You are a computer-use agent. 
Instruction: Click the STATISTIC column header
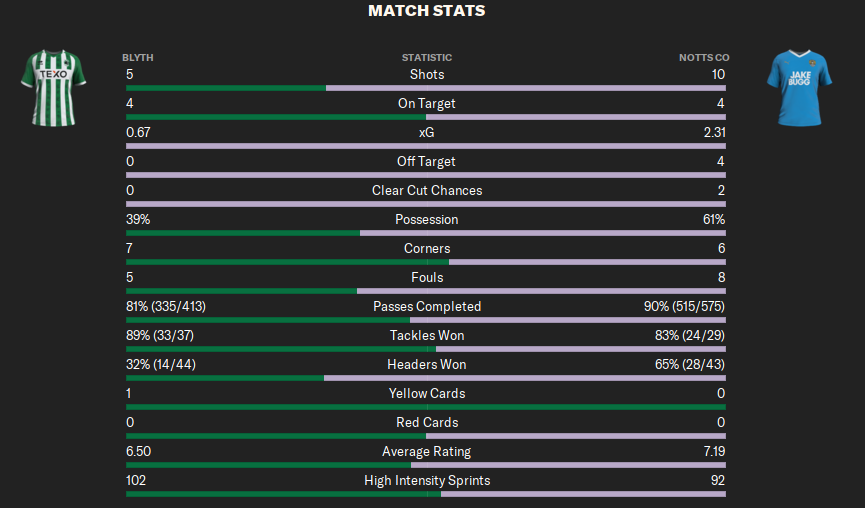[426, 57]
